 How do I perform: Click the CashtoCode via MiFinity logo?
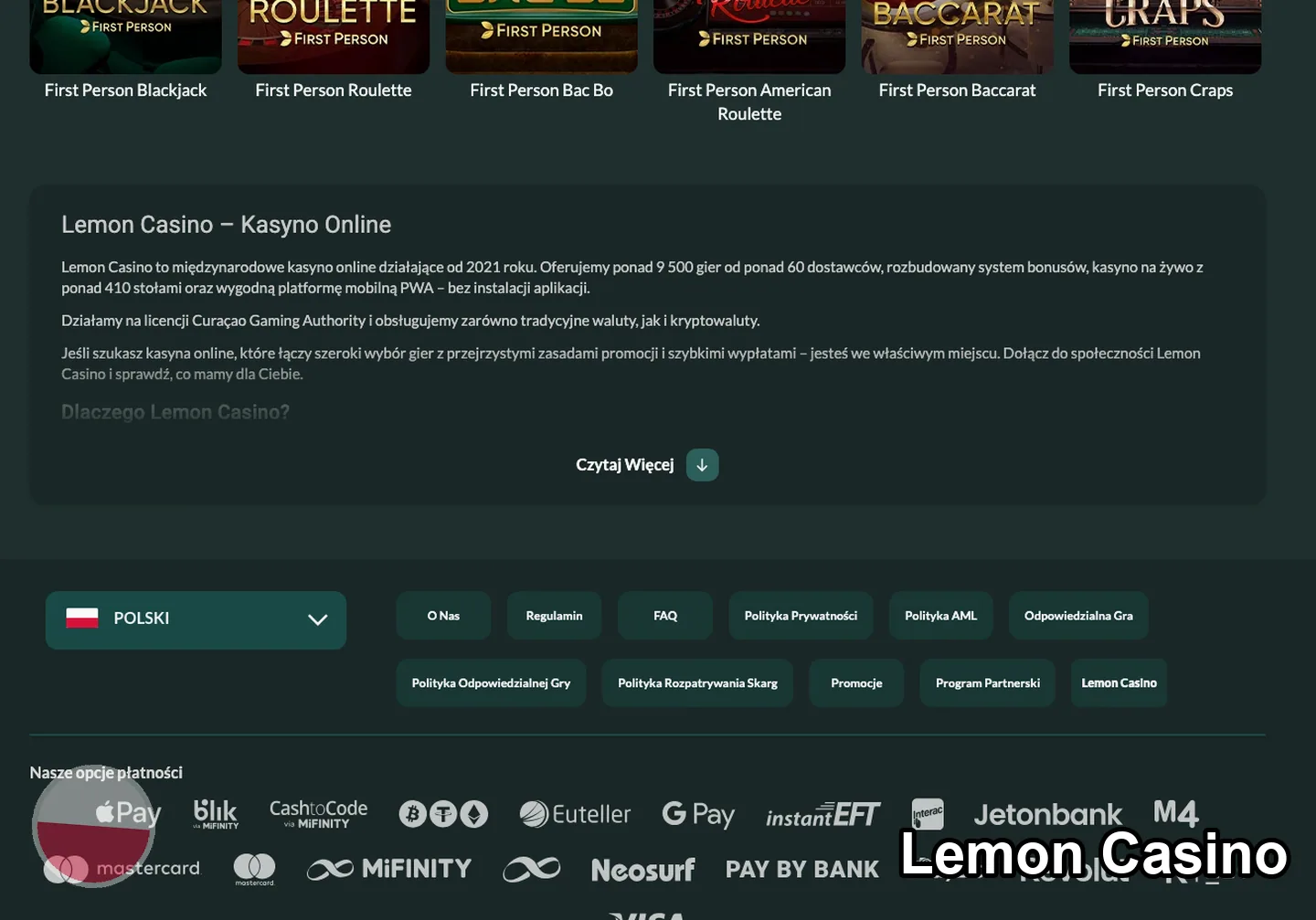click(318, 813)
